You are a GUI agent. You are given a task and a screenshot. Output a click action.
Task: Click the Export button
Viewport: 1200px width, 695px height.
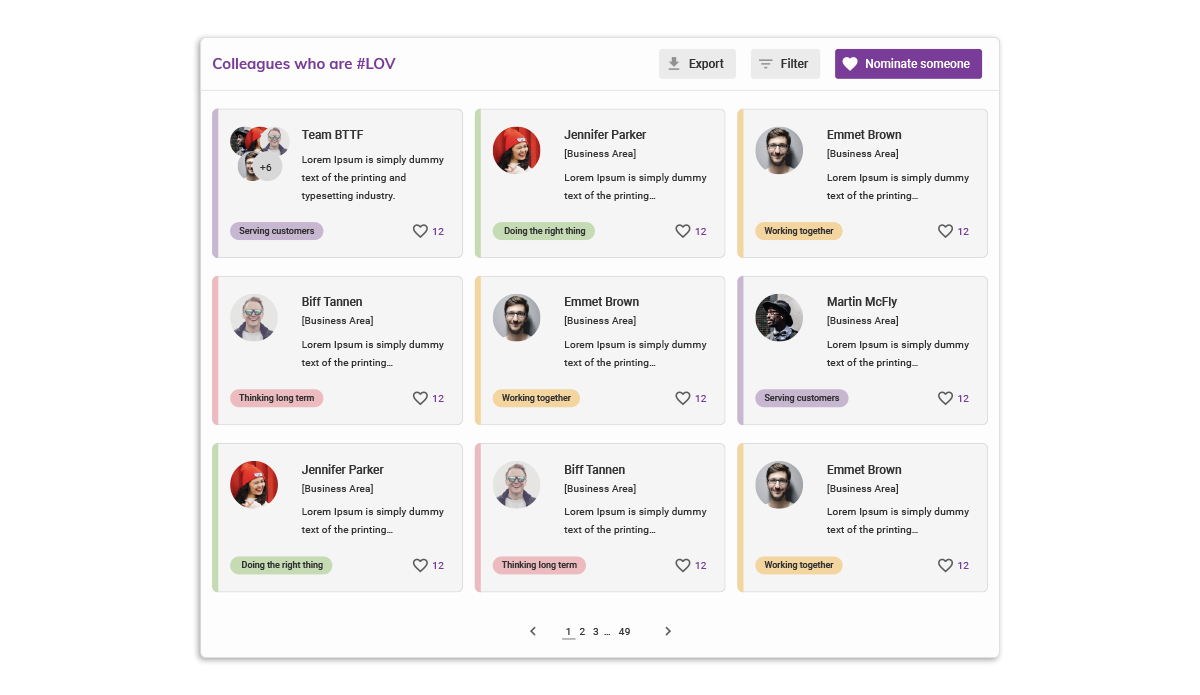tap(697, 64)
